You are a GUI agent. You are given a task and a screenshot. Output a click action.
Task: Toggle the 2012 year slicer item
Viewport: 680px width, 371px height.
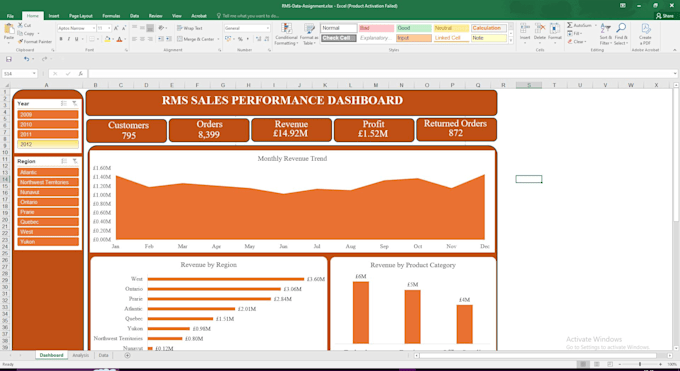point(48,144)
